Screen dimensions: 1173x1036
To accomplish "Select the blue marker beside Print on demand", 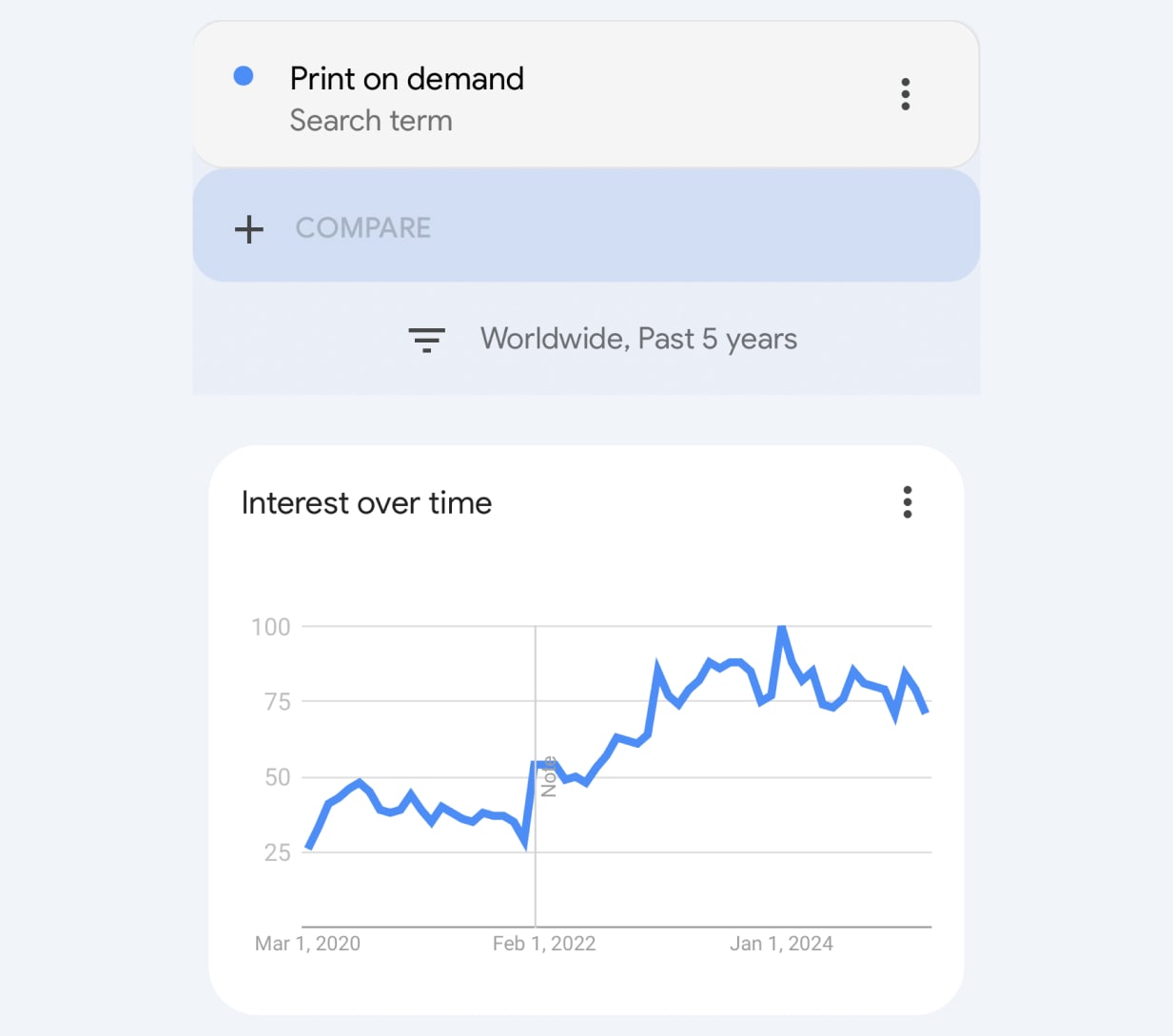I will [x=244, y=75].
